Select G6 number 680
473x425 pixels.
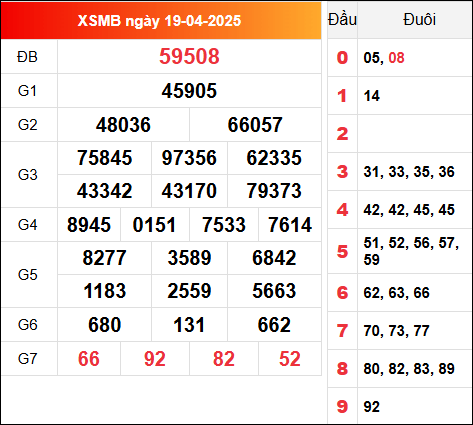(x=105, y=325)
